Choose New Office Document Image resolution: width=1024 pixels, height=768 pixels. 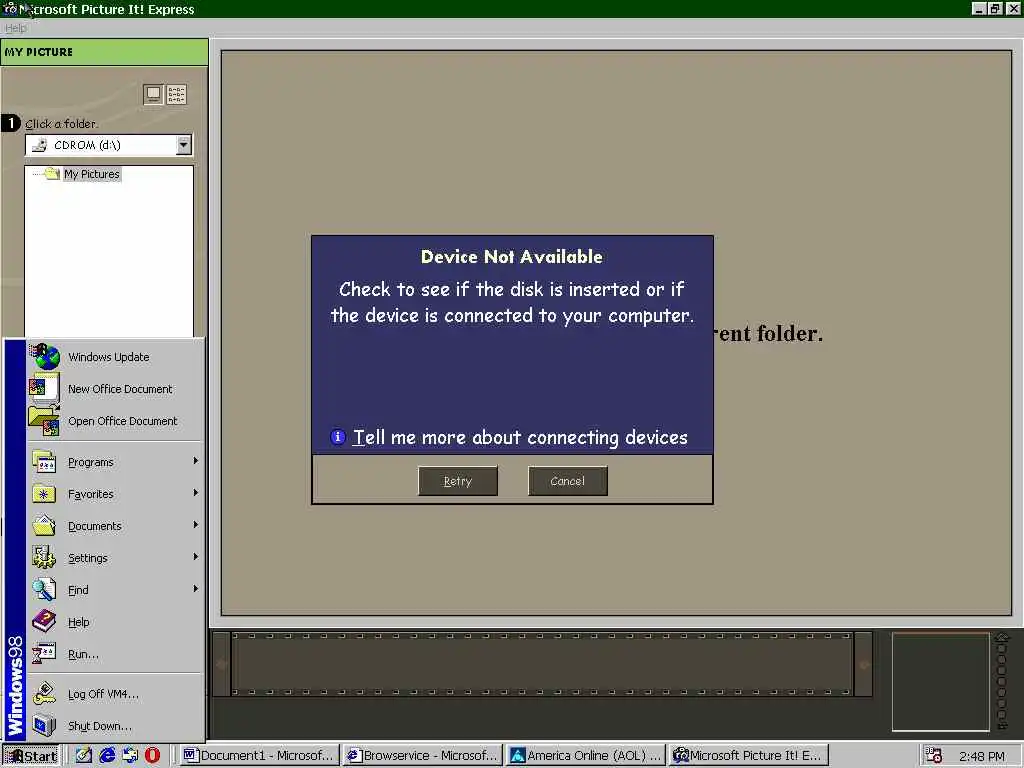point(120,389)
